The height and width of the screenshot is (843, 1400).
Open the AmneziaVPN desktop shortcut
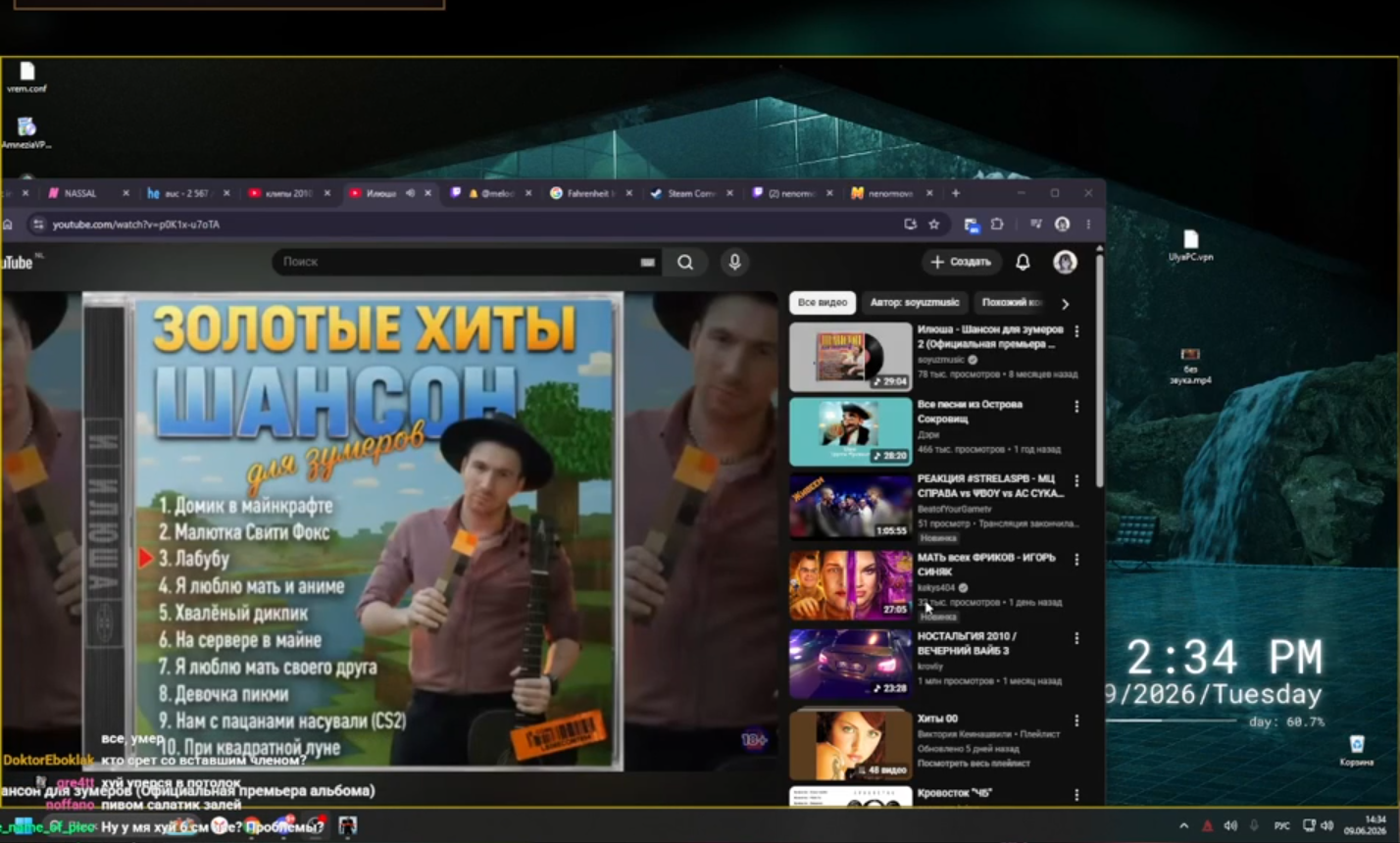coord(26,133)
